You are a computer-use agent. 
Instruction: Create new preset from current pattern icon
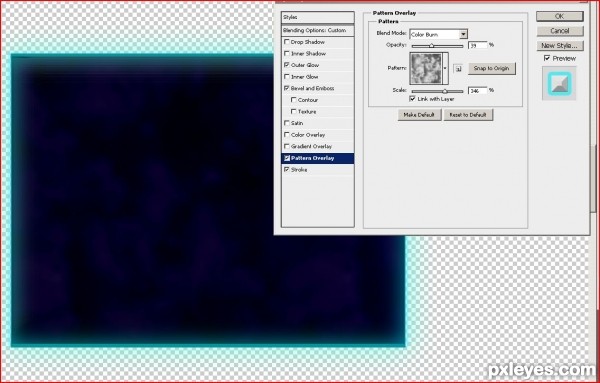[x=458, y=69]
